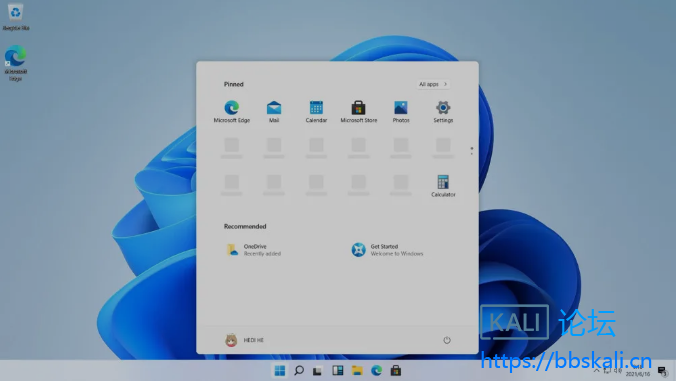This screenshot has height=381, width=676.
Task: Open Microsoft Store from taskbar
Action: click(x=396, y=371)
